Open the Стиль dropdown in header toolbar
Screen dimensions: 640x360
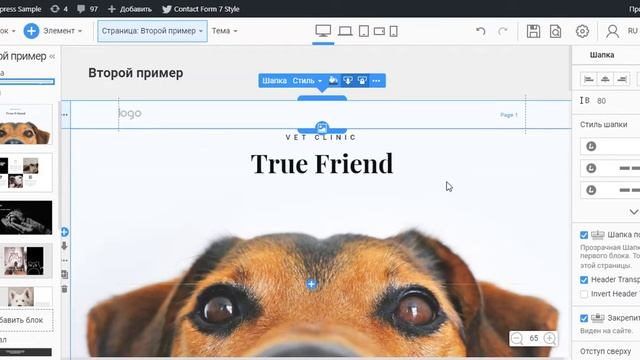point(307,80)
